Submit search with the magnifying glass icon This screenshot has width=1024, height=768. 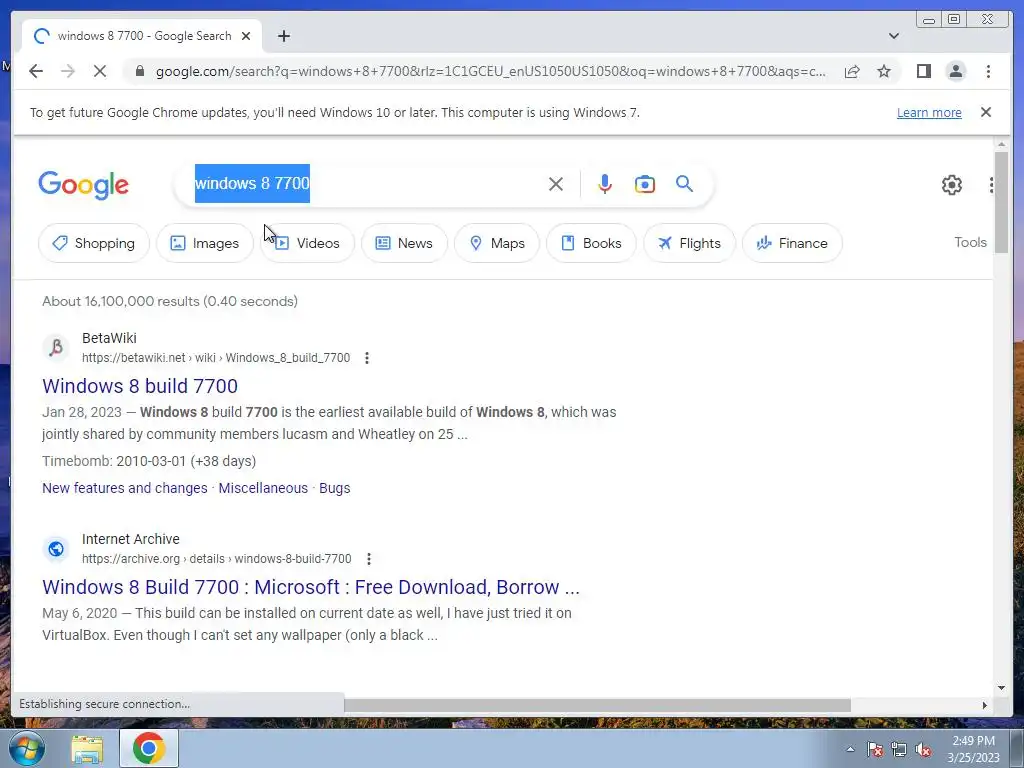684,184
